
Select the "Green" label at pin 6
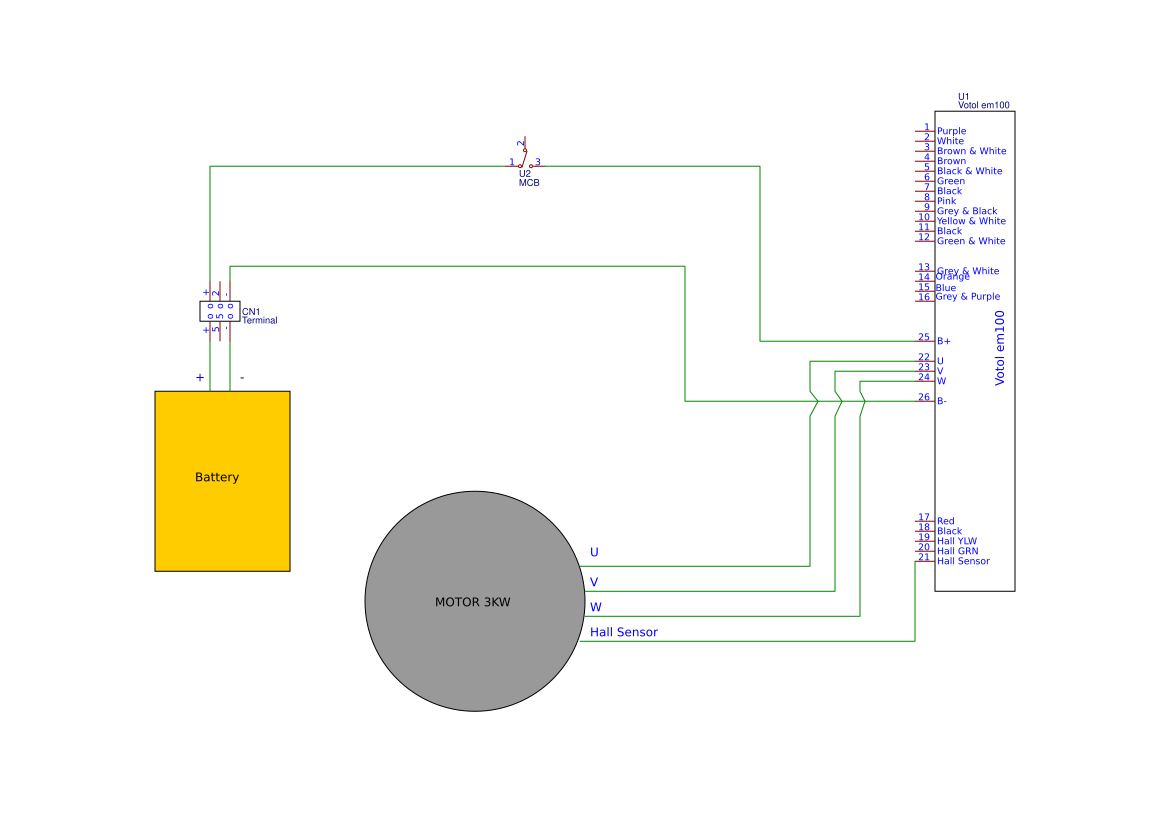(951, 181)
